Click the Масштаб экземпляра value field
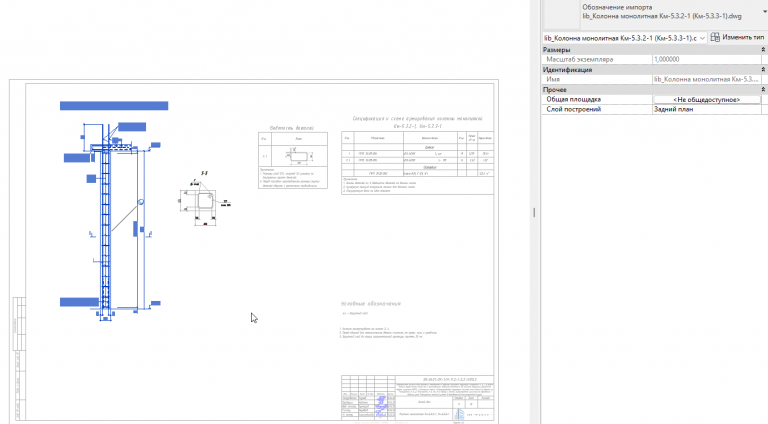Image resolution: width=768 pixels, height=424 pixels. (707, 59)
